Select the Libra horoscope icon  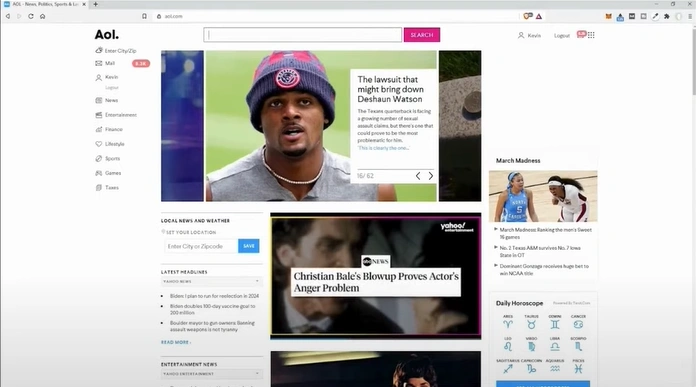click(x=555, y=346)
